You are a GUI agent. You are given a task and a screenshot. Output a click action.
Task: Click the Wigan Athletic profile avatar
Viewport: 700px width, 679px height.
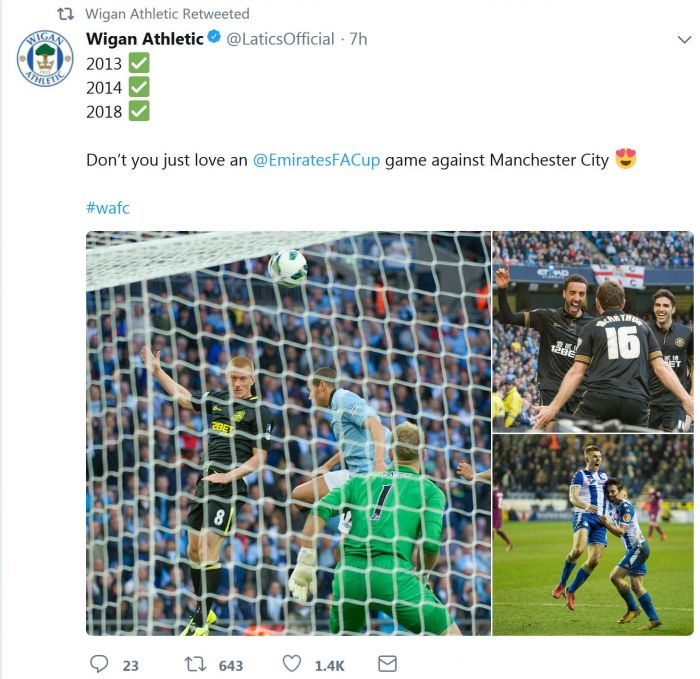[x=45, y=58]
